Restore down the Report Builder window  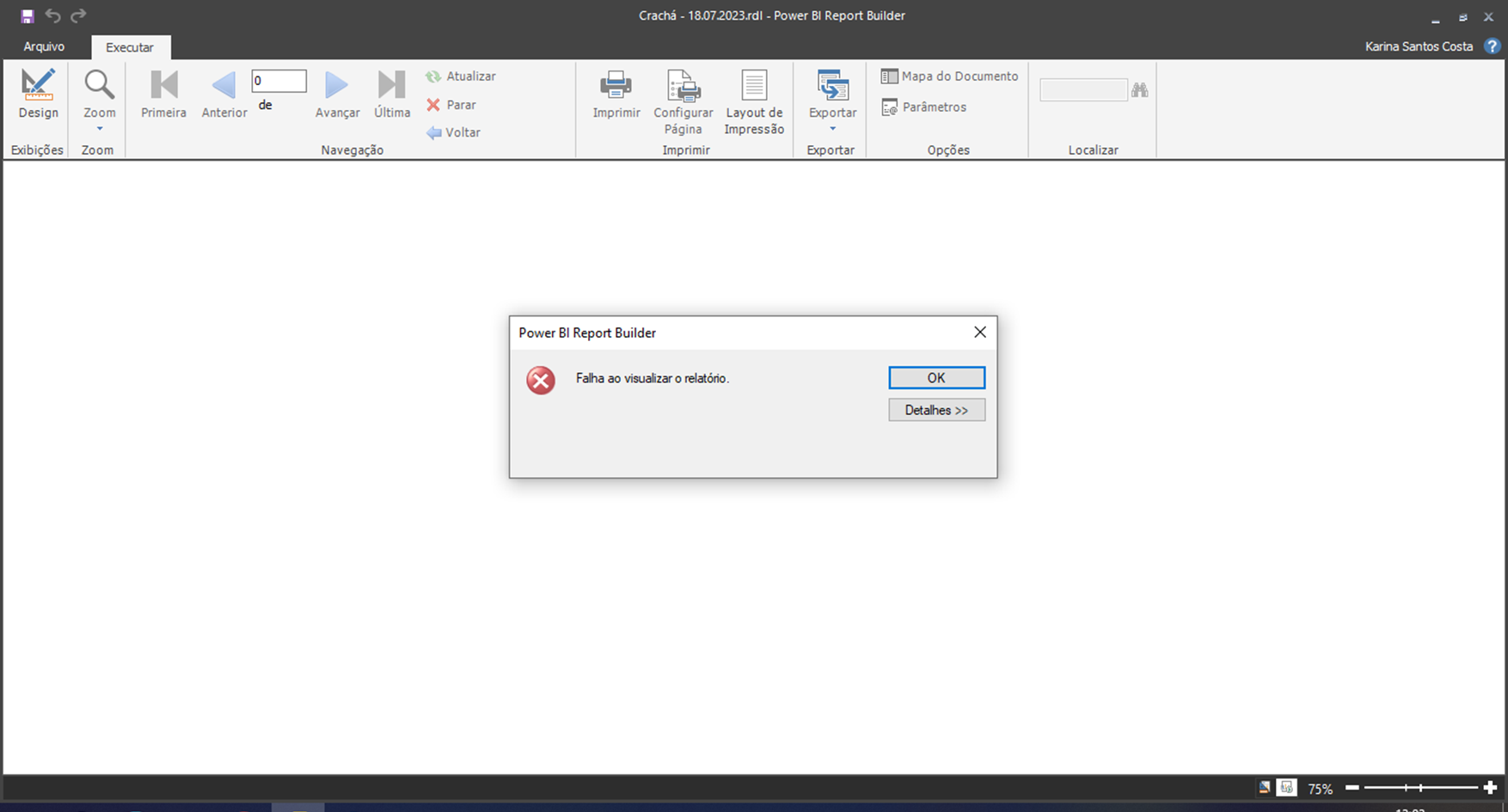tap(1462, 17)
